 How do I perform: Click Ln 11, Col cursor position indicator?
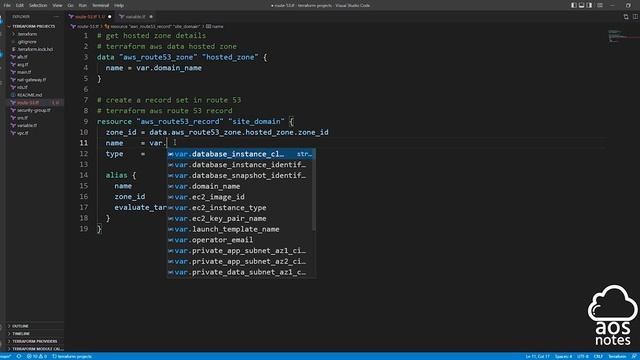(x=537, y=356)
